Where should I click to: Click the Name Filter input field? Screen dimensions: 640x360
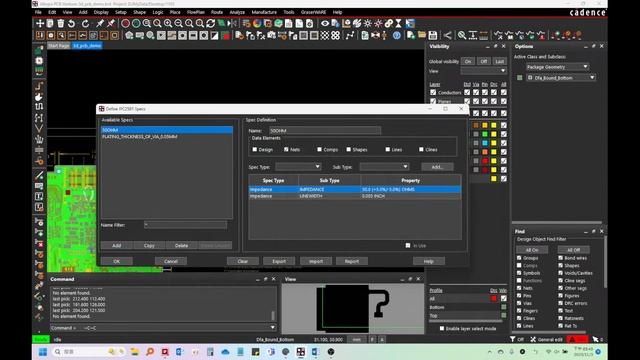point(185,224)
